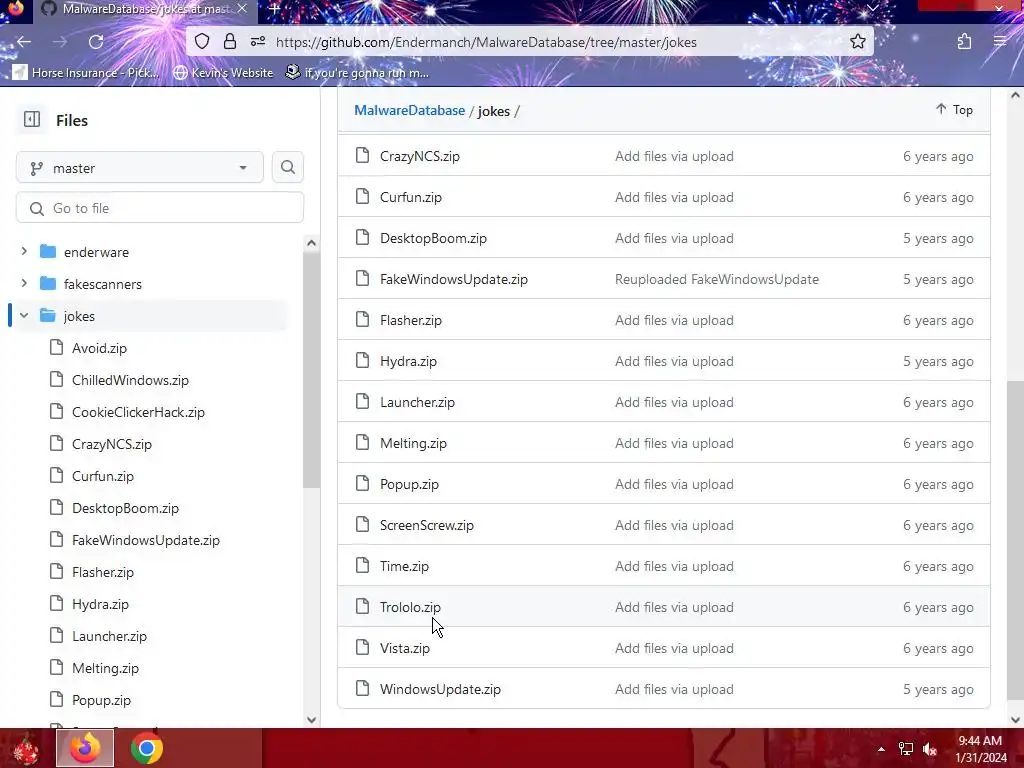The image size is (1024, 768).
Task: Open ChilledWindows.zip in the file tree
Action: [130, 380]
